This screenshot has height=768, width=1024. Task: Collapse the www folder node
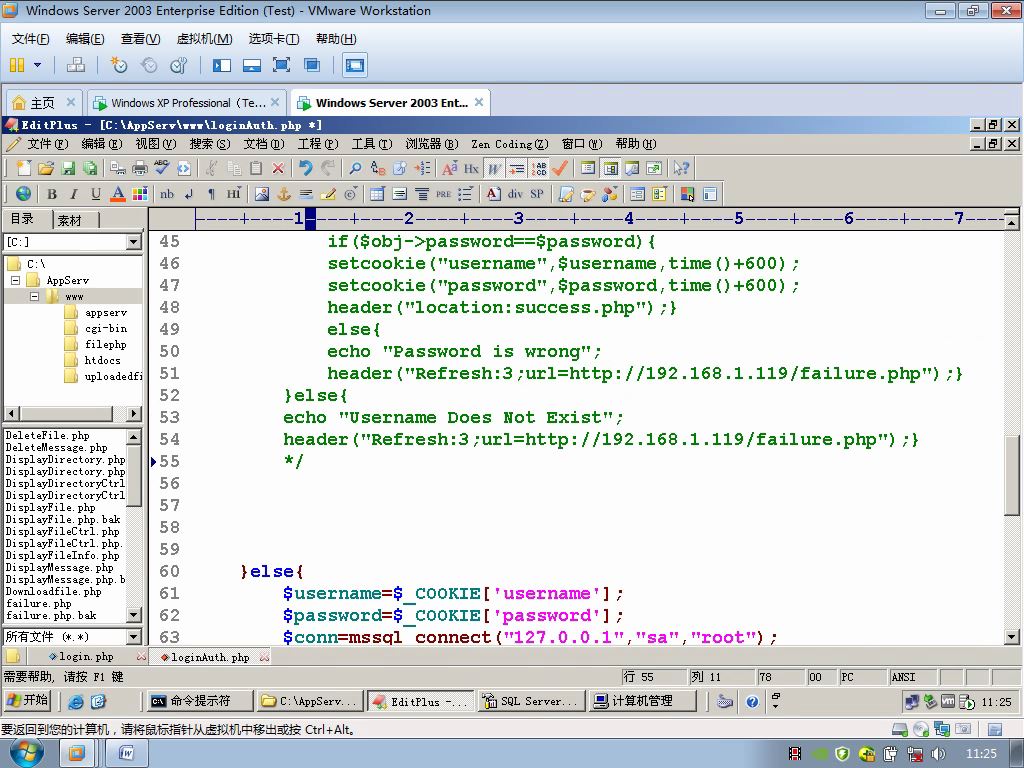pyautogui.click(x=34, y=296)
